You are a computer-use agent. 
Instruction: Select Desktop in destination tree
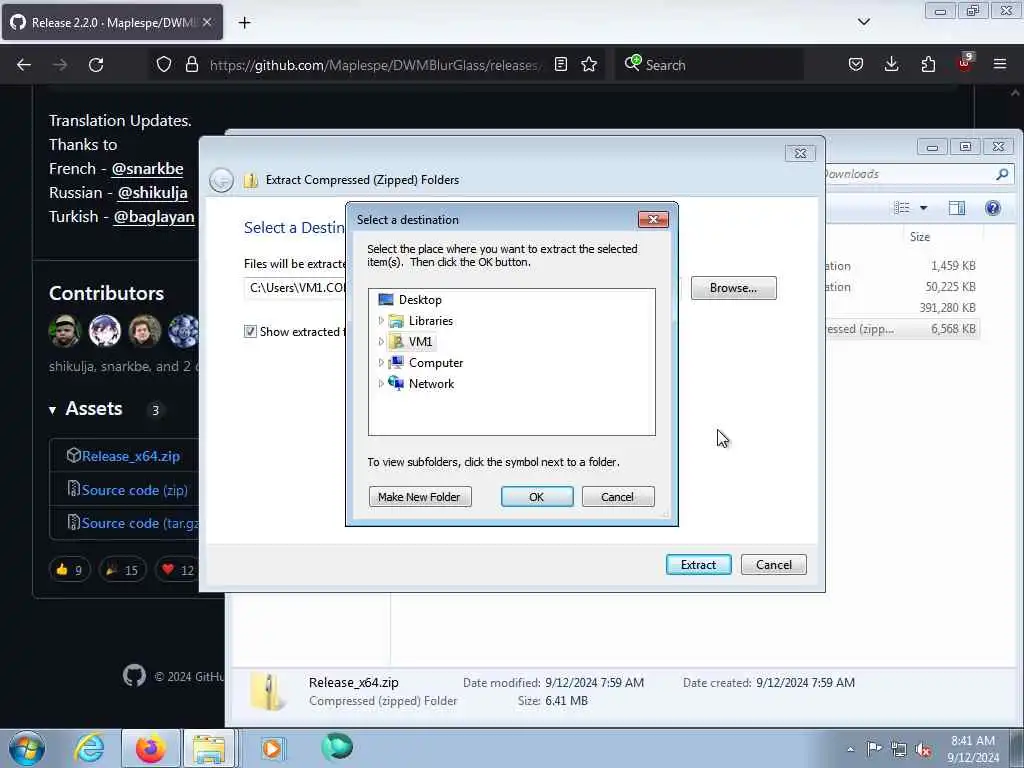[420, 300]
